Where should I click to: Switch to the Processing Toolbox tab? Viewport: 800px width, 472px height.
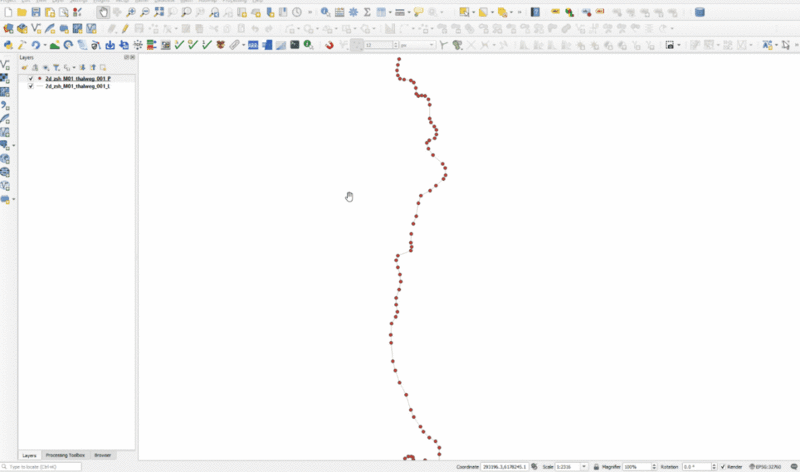click(x=65, y=455)
